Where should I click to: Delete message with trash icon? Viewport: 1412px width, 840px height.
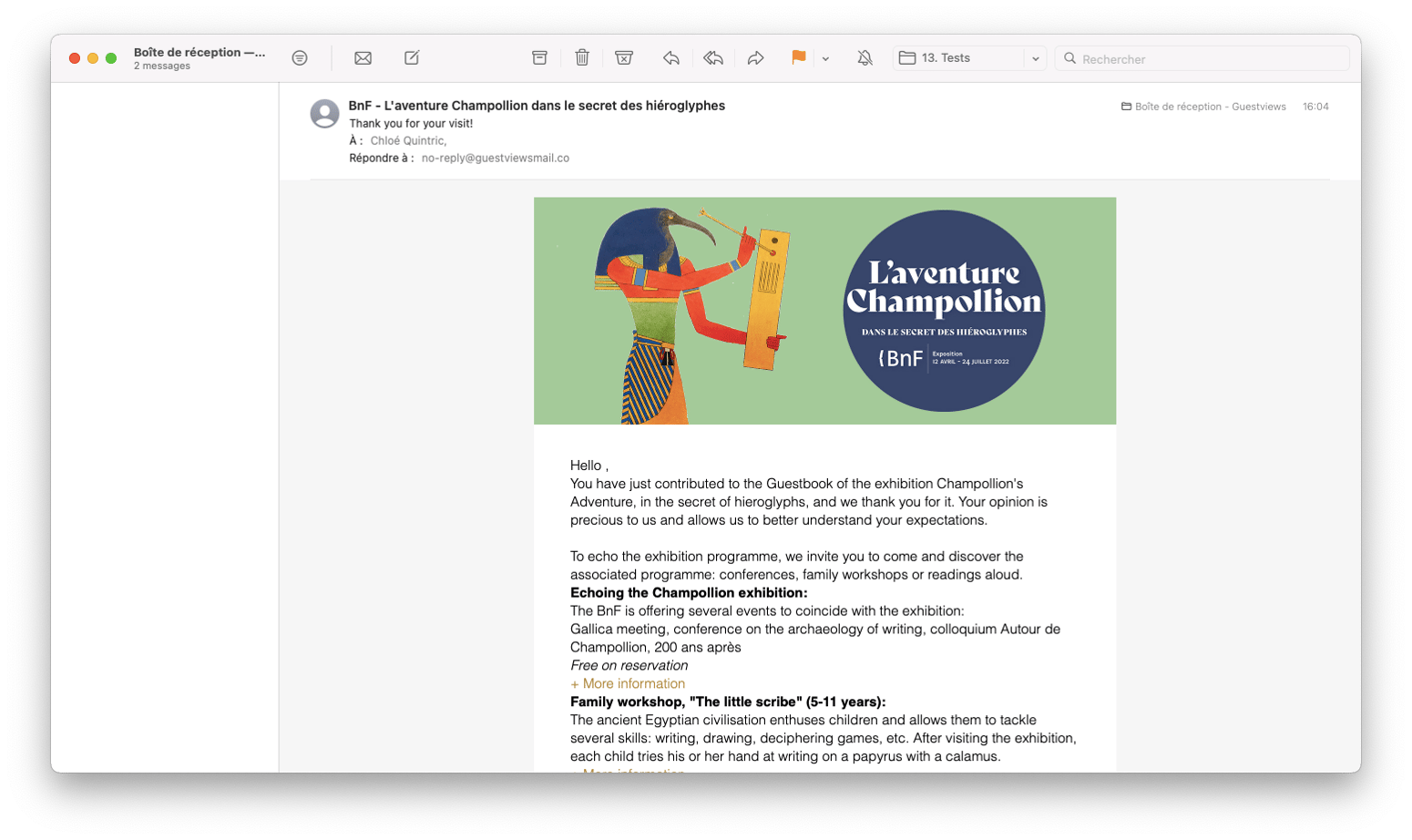click(582, 57)
